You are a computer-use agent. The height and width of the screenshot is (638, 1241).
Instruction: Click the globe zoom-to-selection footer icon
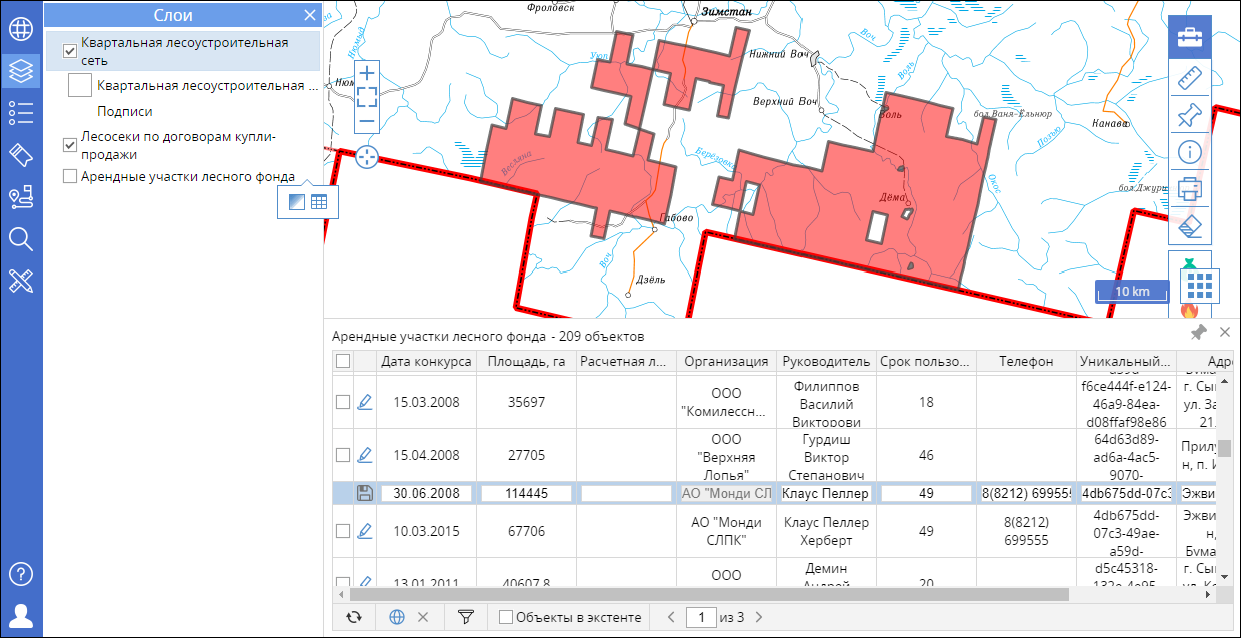click(397, 617)
